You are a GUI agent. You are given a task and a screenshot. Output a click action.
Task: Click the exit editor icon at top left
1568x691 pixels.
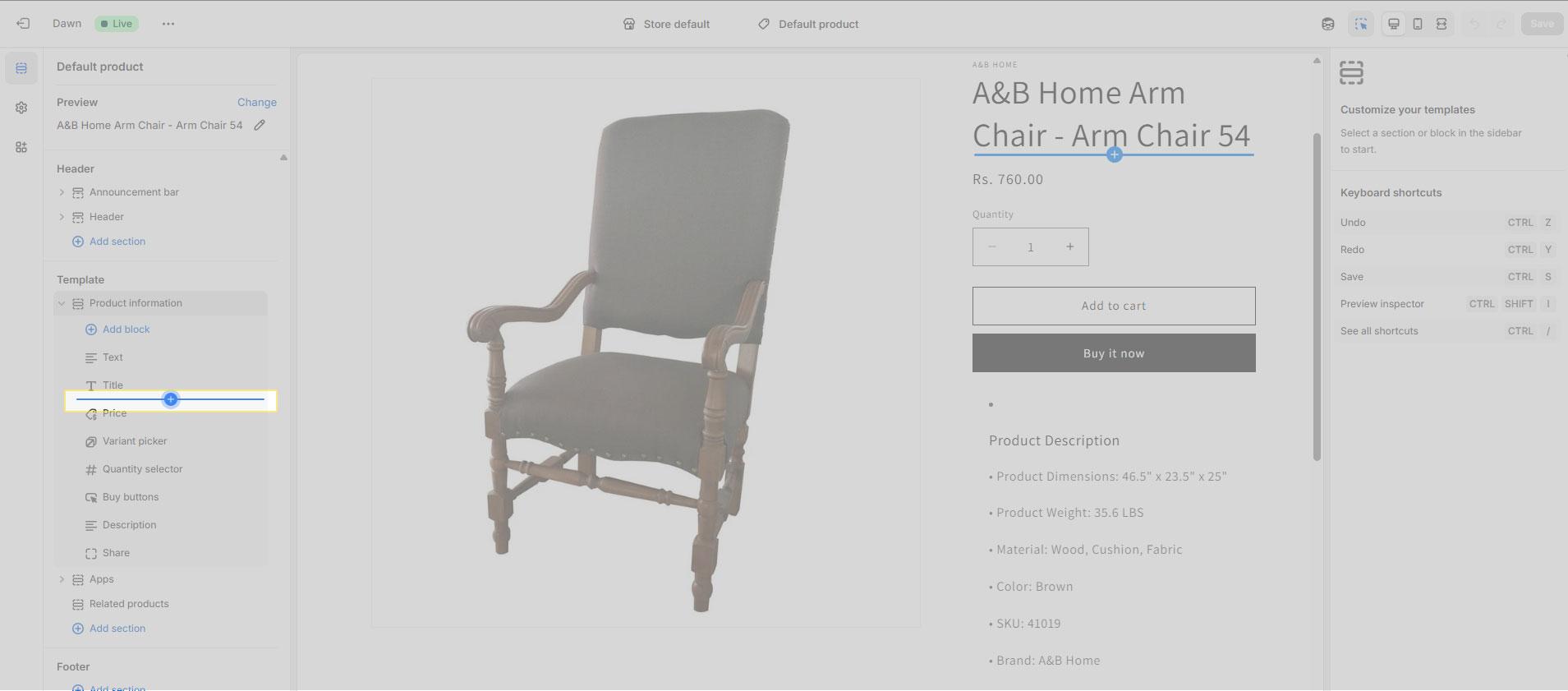tap(23, 24)
